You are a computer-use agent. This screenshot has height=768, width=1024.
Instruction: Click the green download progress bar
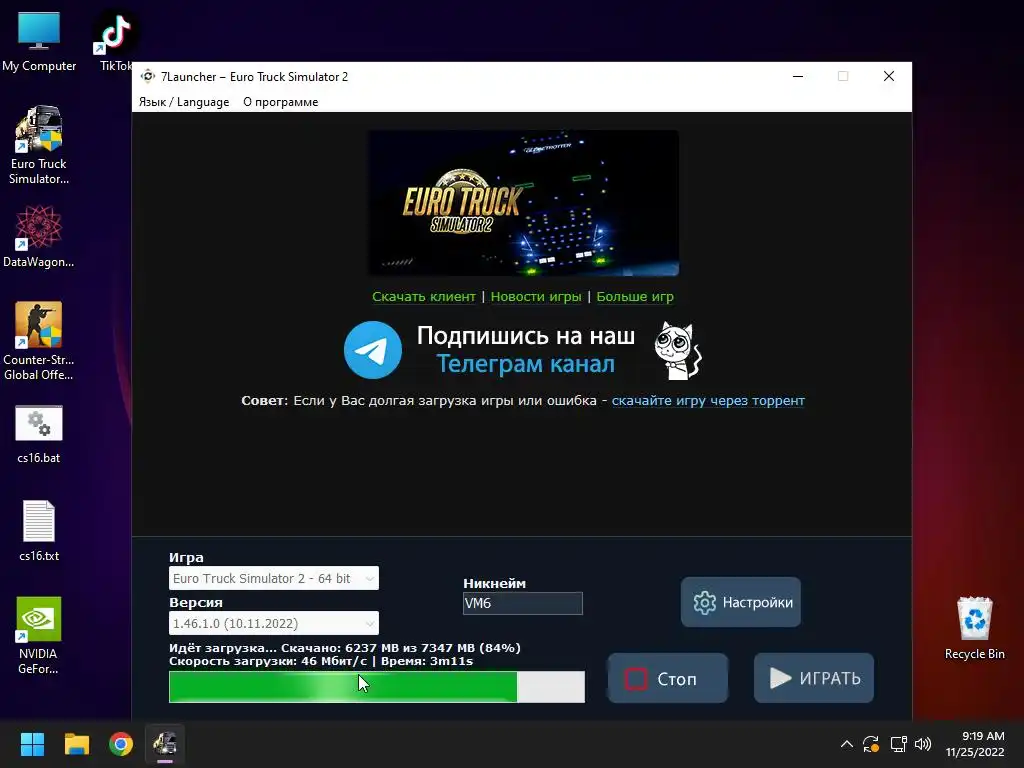[377, 687]
